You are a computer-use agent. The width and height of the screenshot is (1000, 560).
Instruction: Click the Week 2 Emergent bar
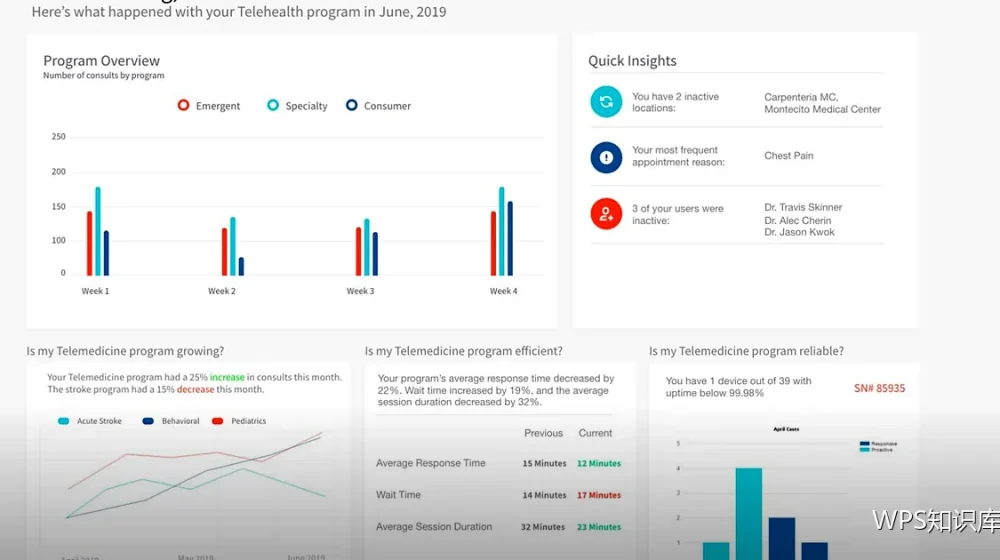click(x=224, y=252)
